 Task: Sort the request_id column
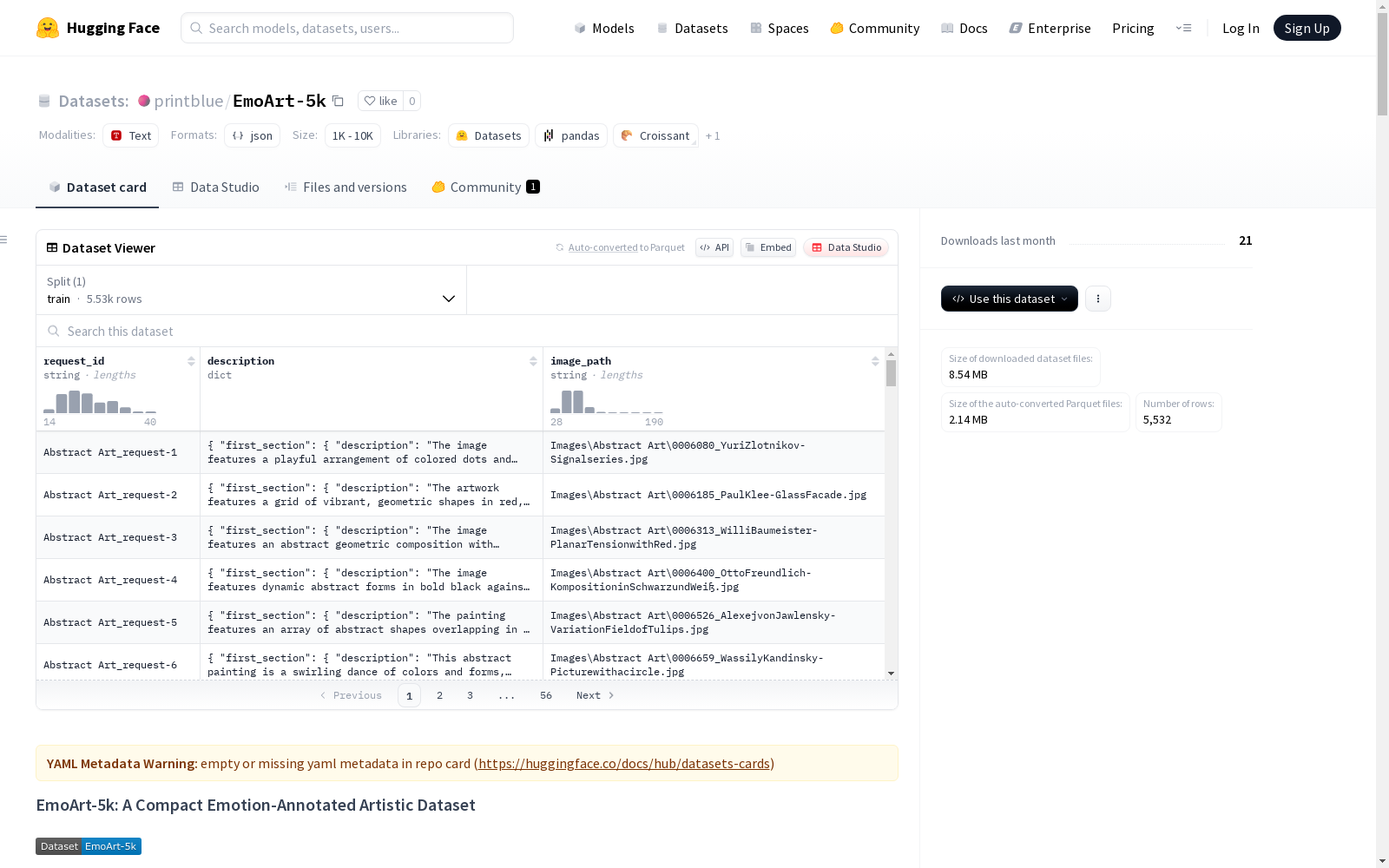coord(191,361)
